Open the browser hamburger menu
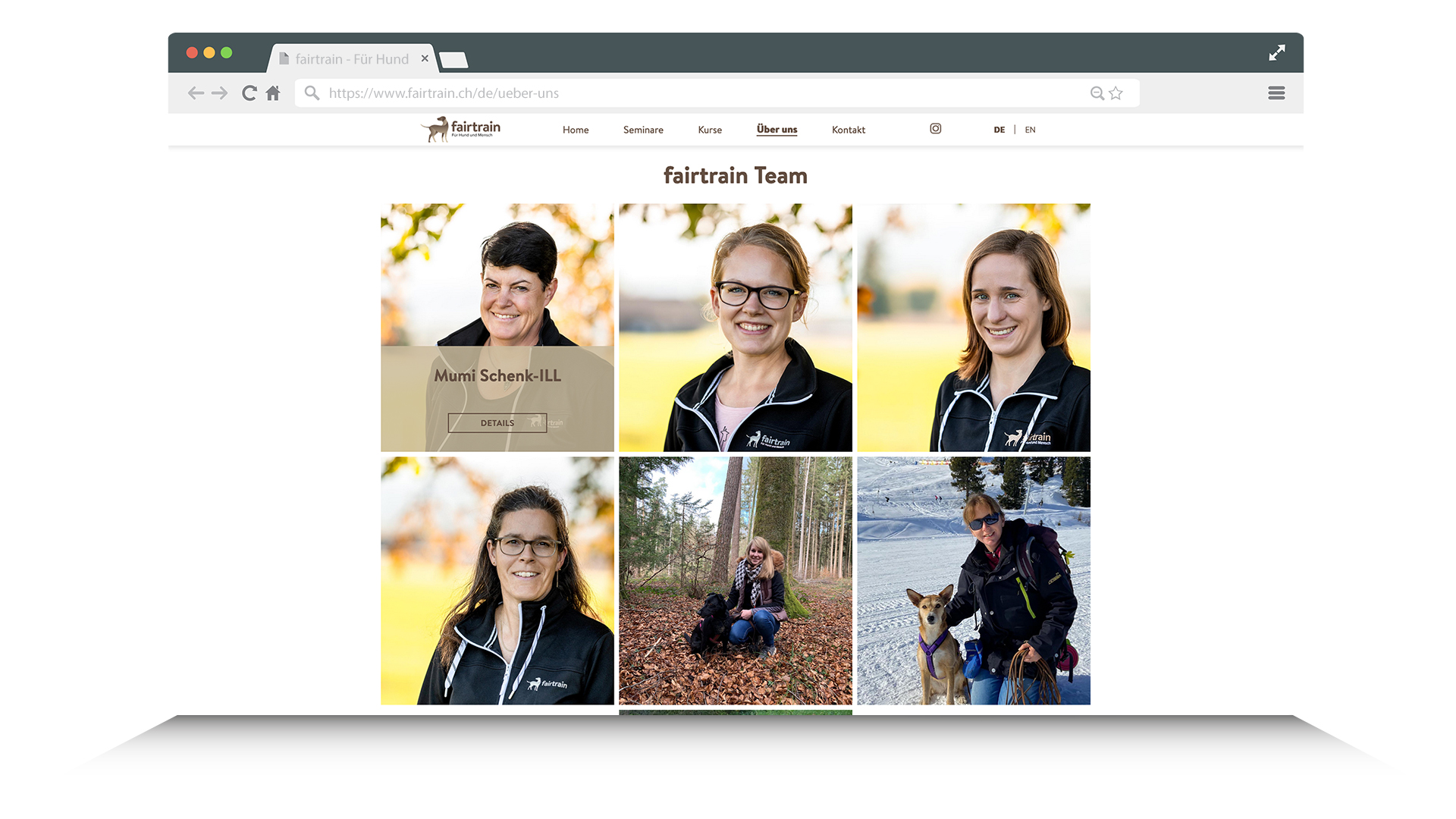The width and height of the screenshot is (1456, 819). coord(1276,93)
